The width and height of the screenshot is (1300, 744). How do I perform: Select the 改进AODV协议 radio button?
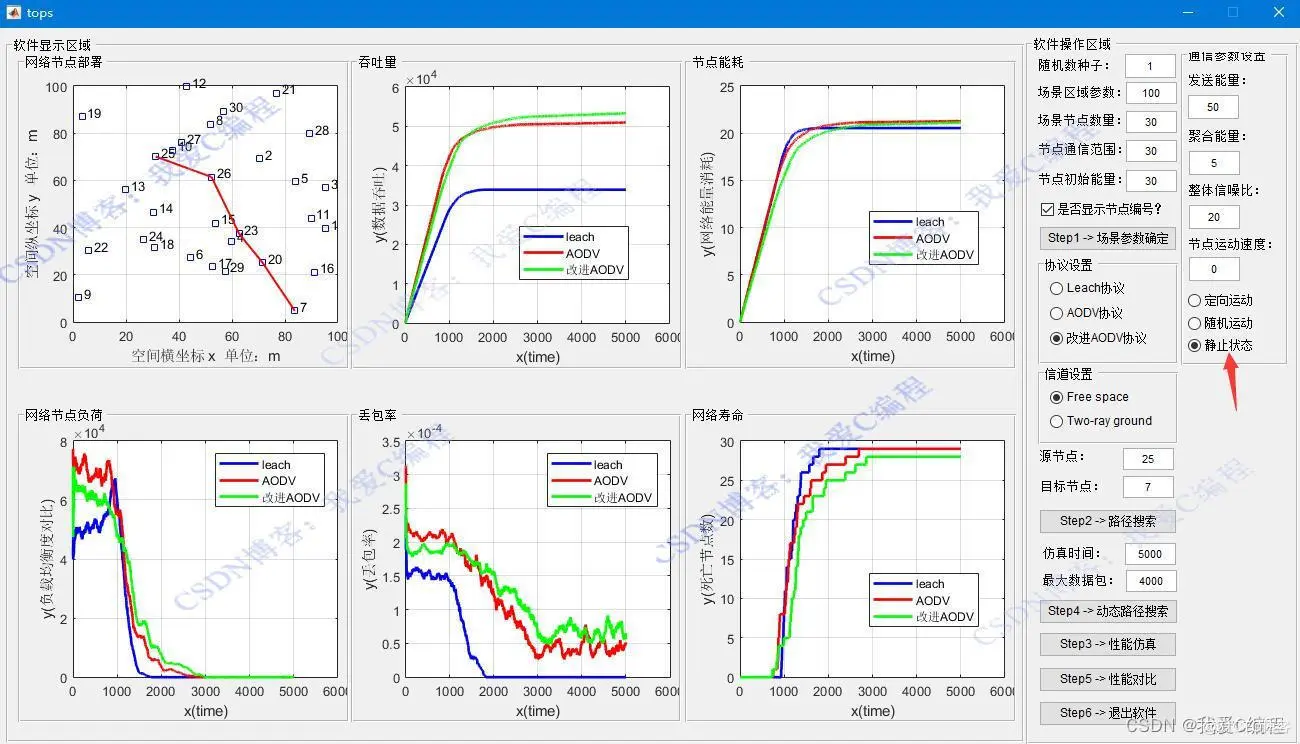(1056, 338)
